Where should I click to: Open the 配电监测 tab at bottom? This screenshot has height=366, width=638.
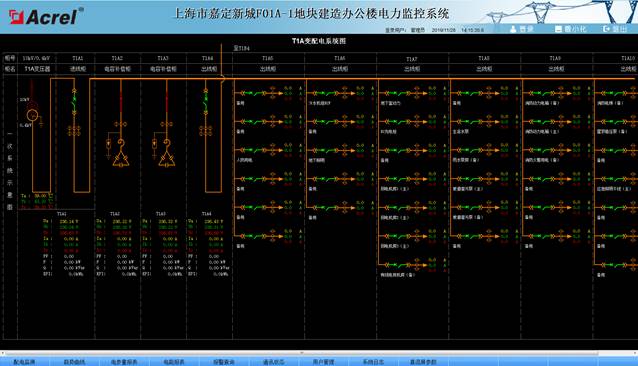(x=24, y=362)
